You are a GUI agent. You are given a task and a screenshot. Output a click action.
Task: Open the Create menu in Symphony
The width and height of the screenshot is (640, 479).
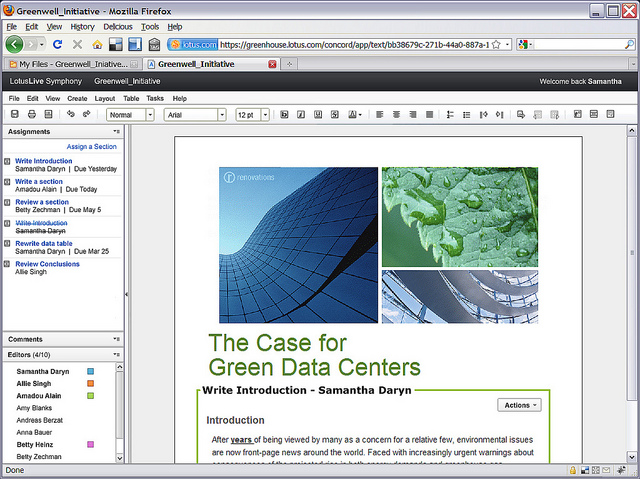(77, 98)
